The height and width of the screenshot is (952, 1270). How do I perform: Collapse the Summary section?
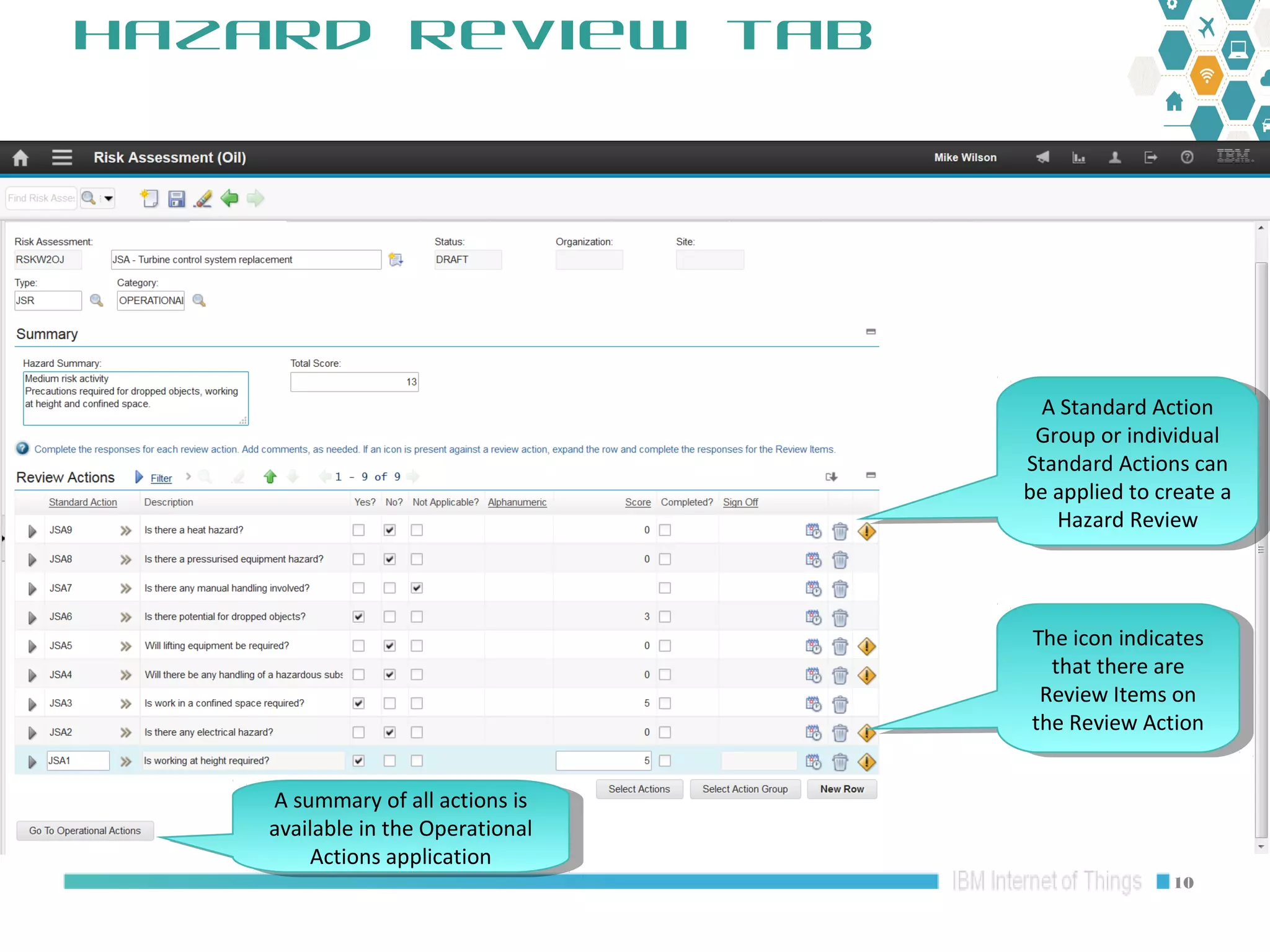(x=871, y=332)
